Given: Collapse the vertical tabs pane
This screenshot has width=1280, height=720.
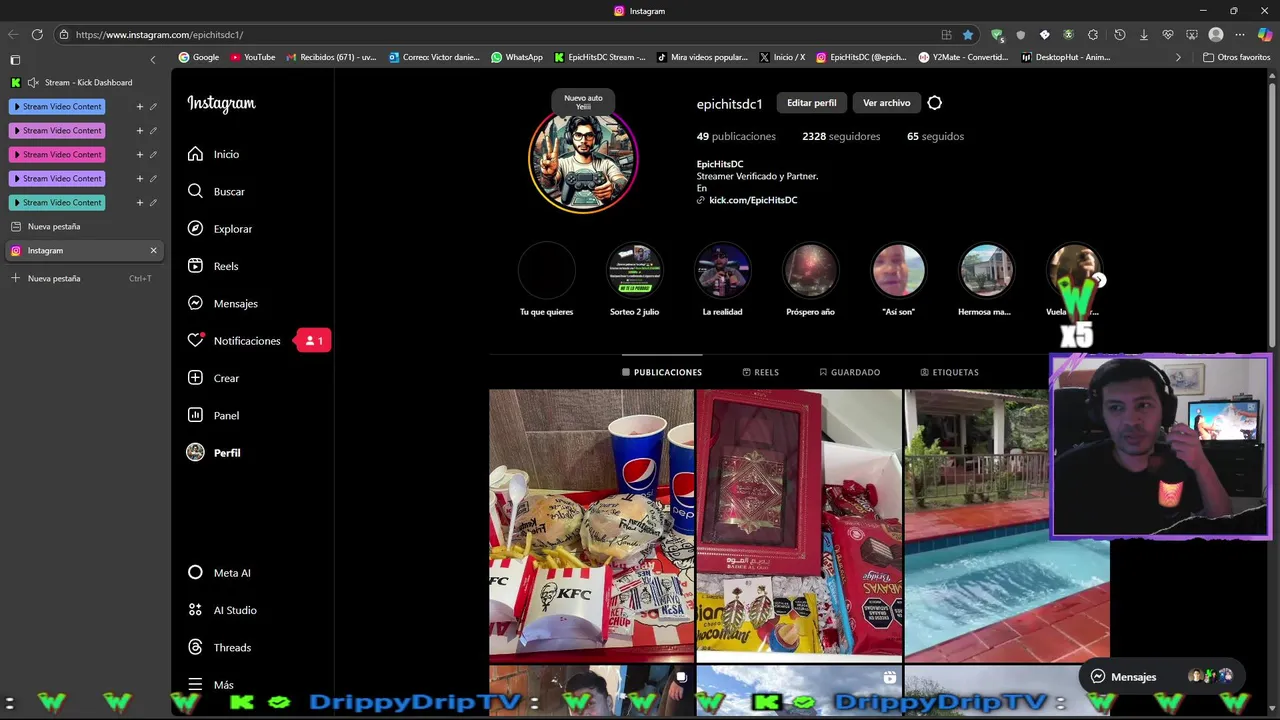Looking at the screenshot, I should 153,60.
